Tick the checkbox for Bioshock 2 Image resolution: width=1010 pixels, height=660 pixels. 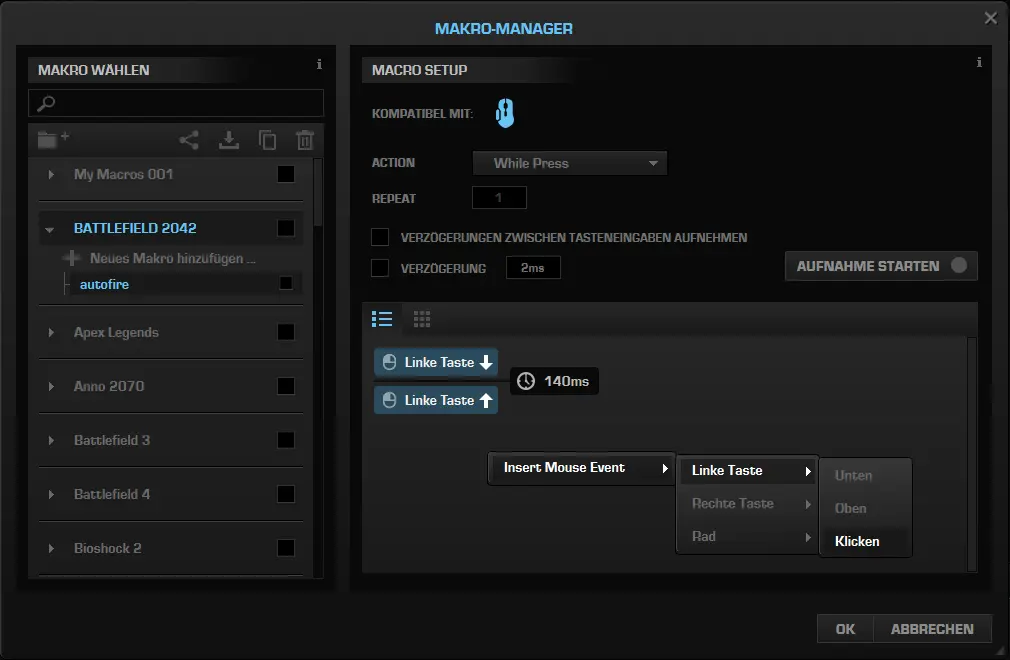coord(286,549)
